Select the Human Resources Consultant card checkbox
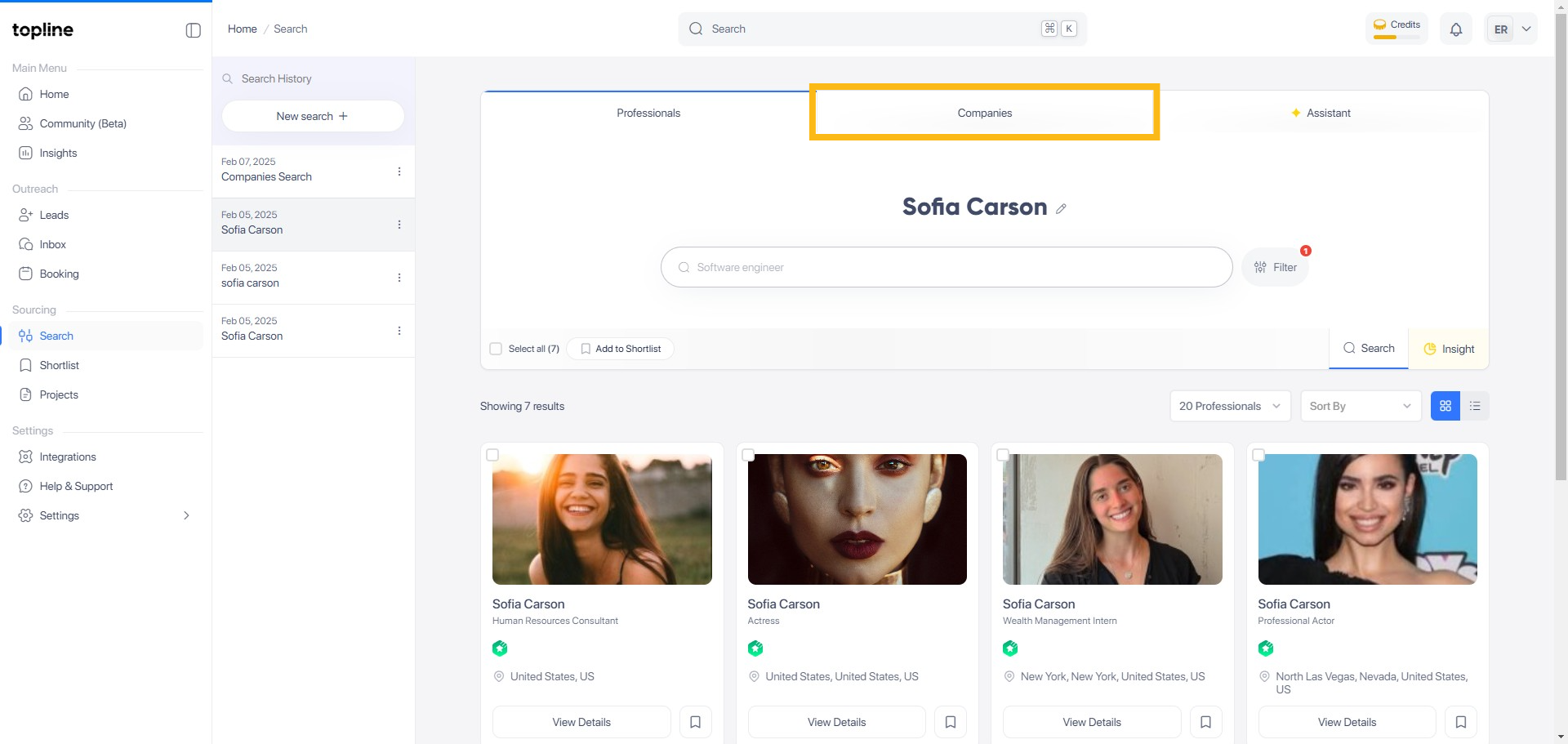The height and width of the screenshot is (744, 1568). (492, 455)
